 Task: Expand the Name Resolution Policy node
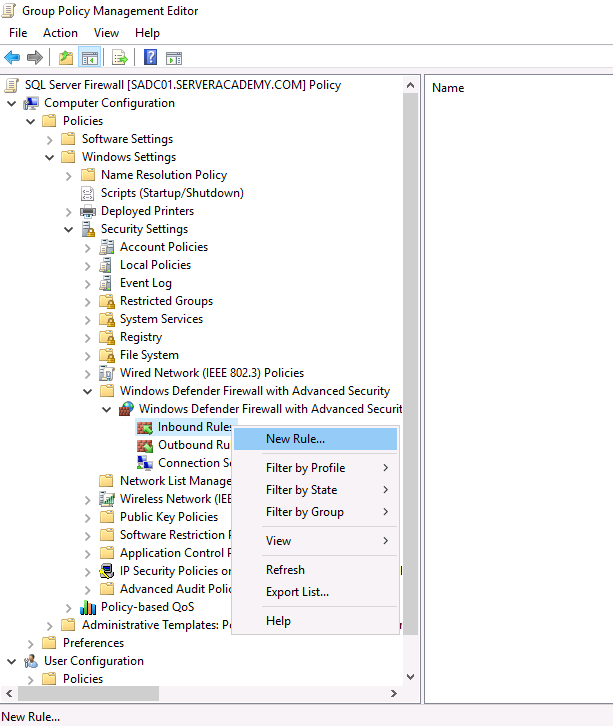[x=69, y=175]
